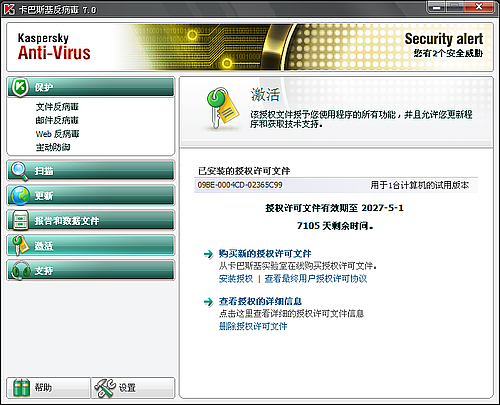Click 查看授权的详细信息 link
The image size is (500, 405).
260,301
